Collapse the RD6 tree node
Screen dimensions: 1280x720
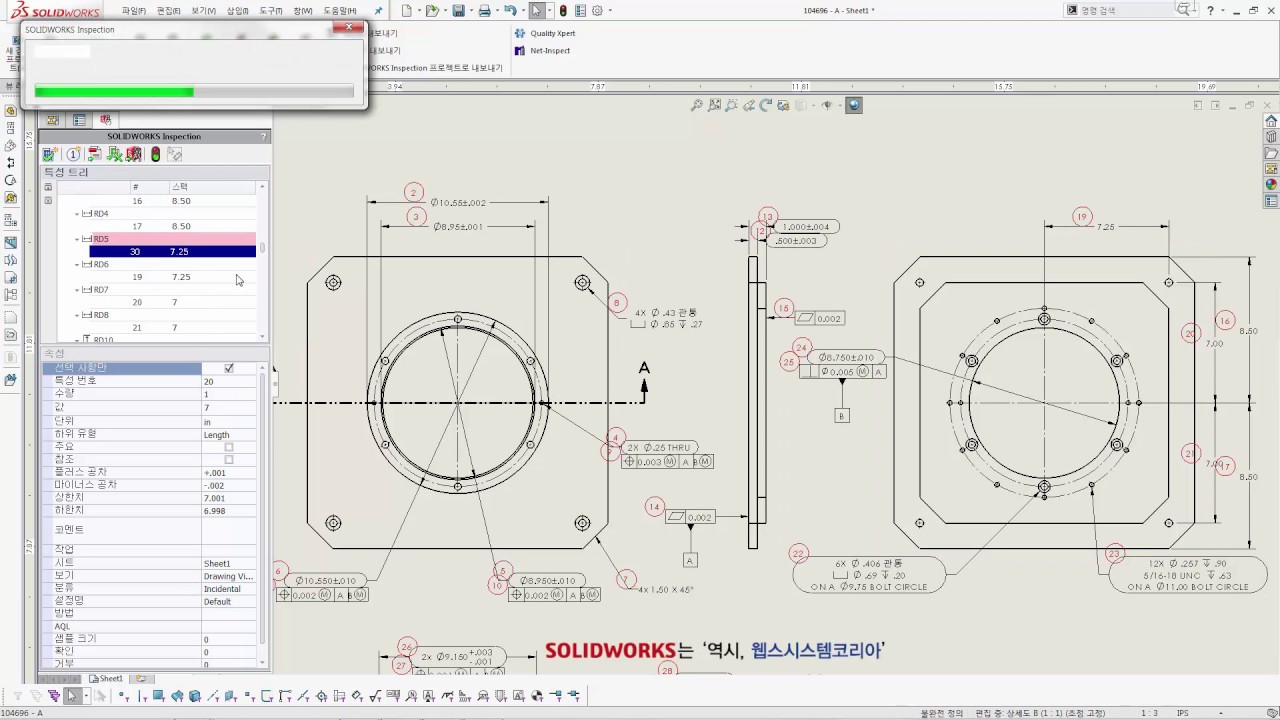coord(77,264)
